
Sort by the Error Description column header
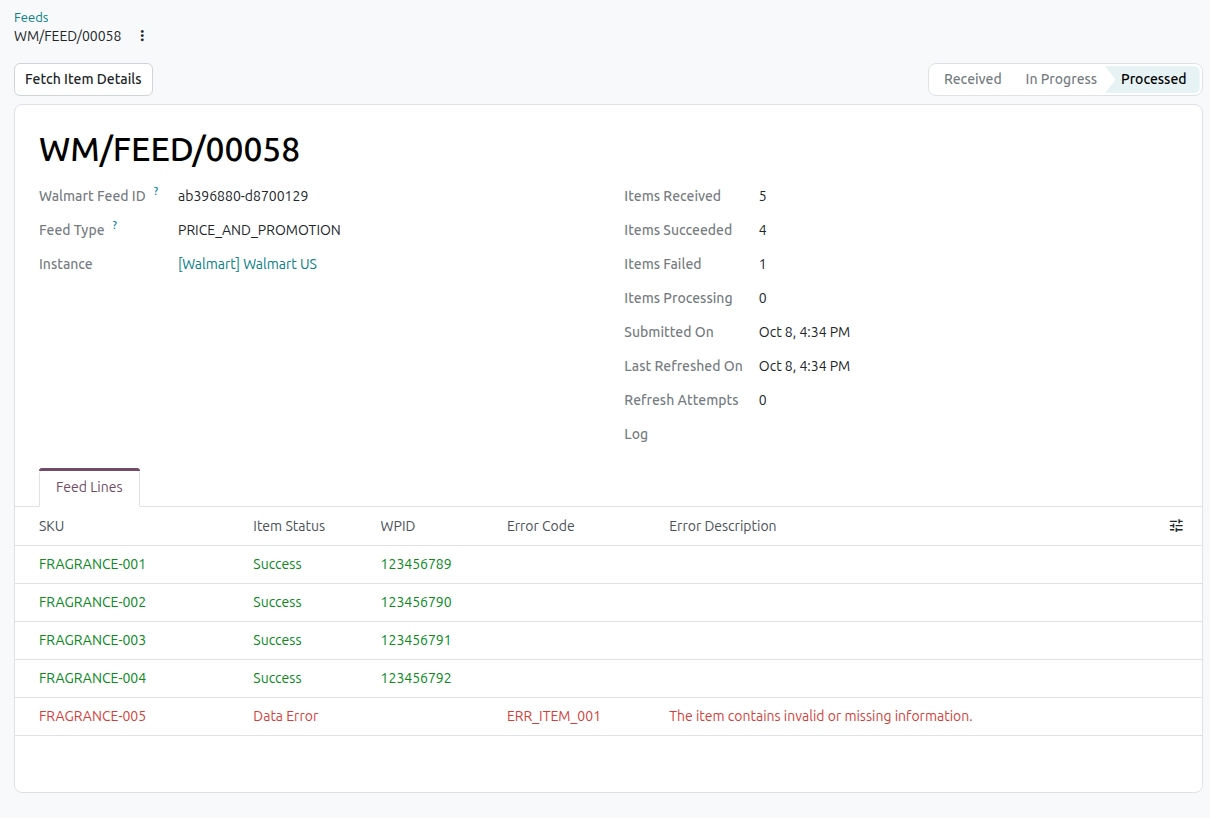click(723, 526)
